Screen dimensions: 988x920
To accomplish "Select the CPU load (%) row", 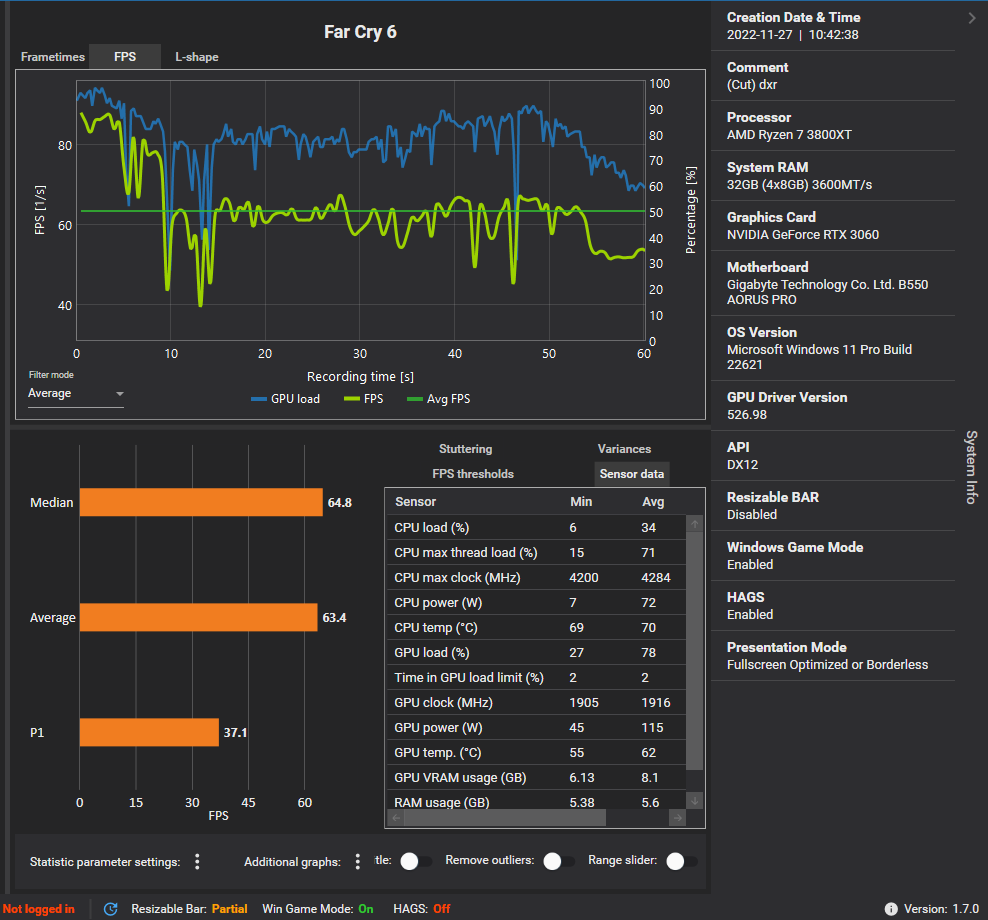I will [x=536, y=527].
